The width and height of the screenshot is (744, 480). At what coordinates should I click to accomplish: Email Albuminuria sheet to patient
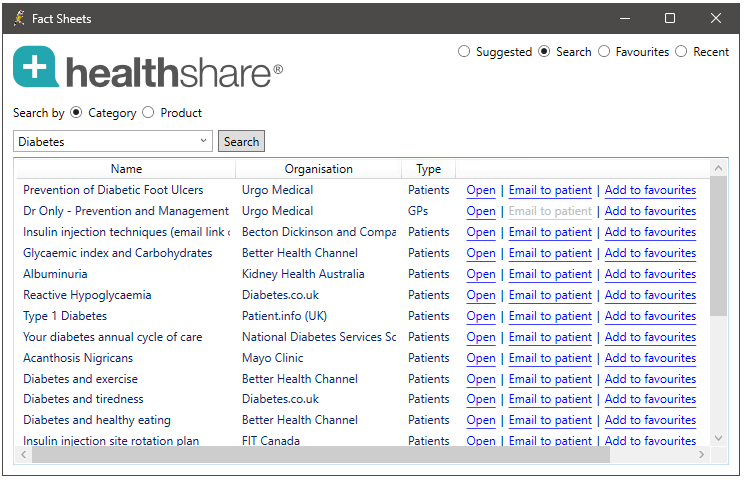pos(550,274)
